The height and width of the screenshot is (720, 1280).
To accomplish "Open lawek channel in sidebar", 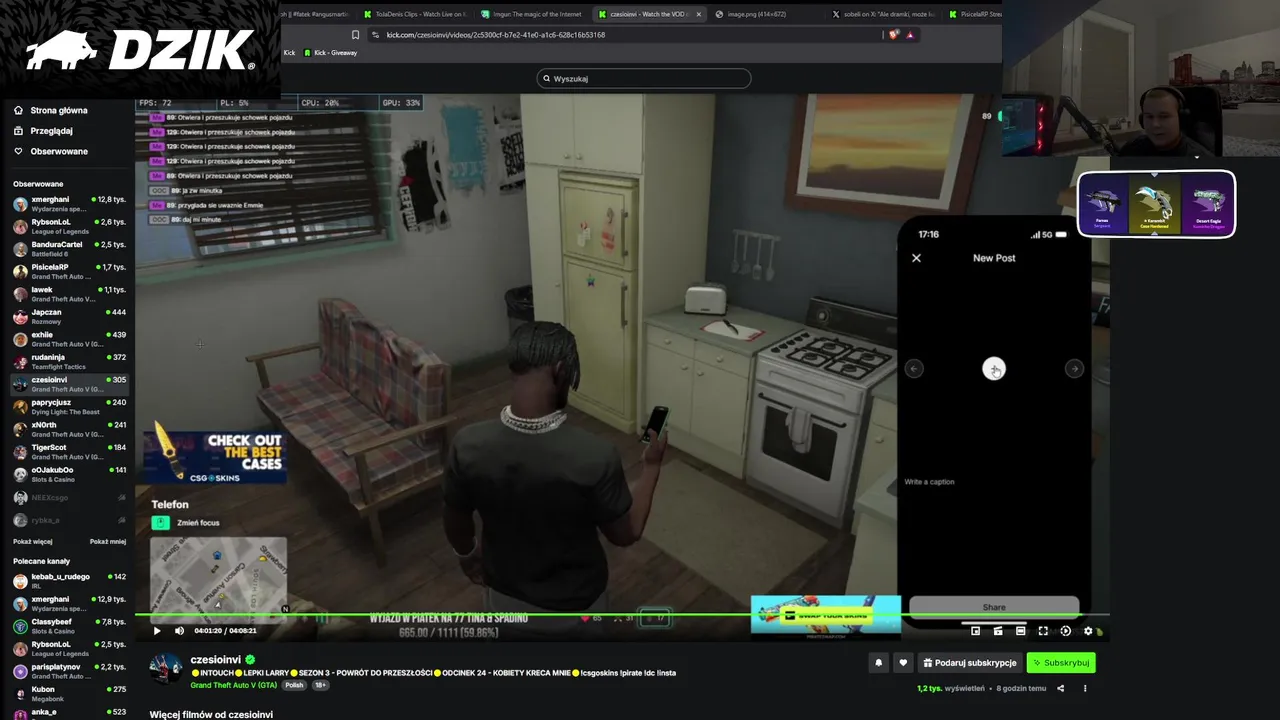I will point(70,293).
